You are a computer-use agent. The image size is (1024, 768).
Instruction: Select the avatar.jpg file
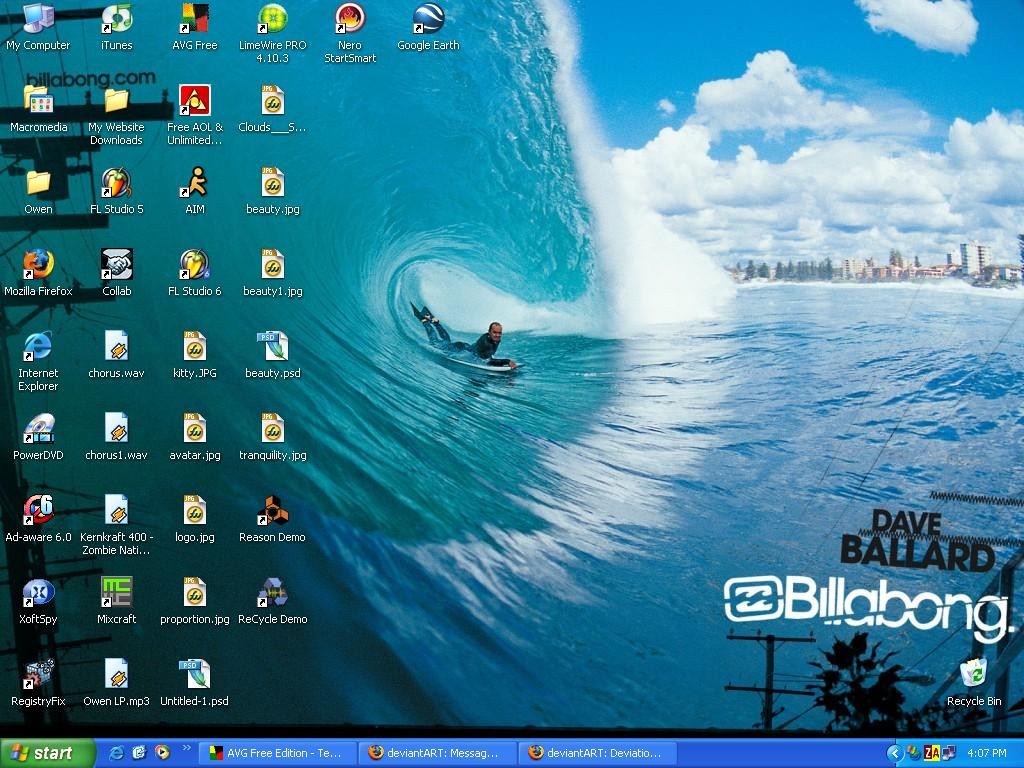click(195, 437)
